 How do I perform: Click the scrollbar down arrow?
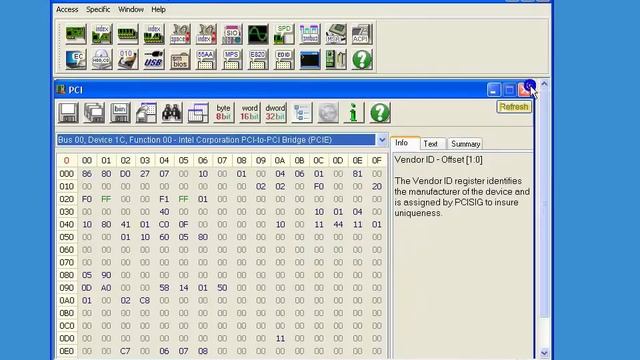point(544,353)
